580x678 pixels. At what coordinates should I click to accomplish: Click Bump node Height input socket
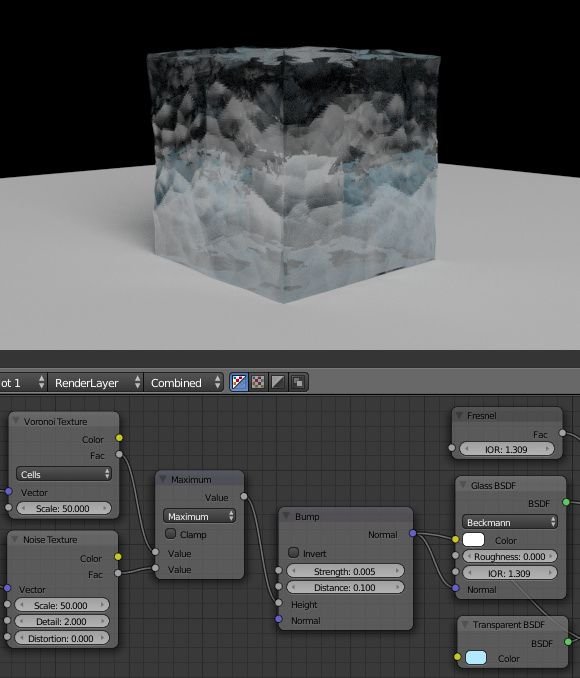click(279, 603)
